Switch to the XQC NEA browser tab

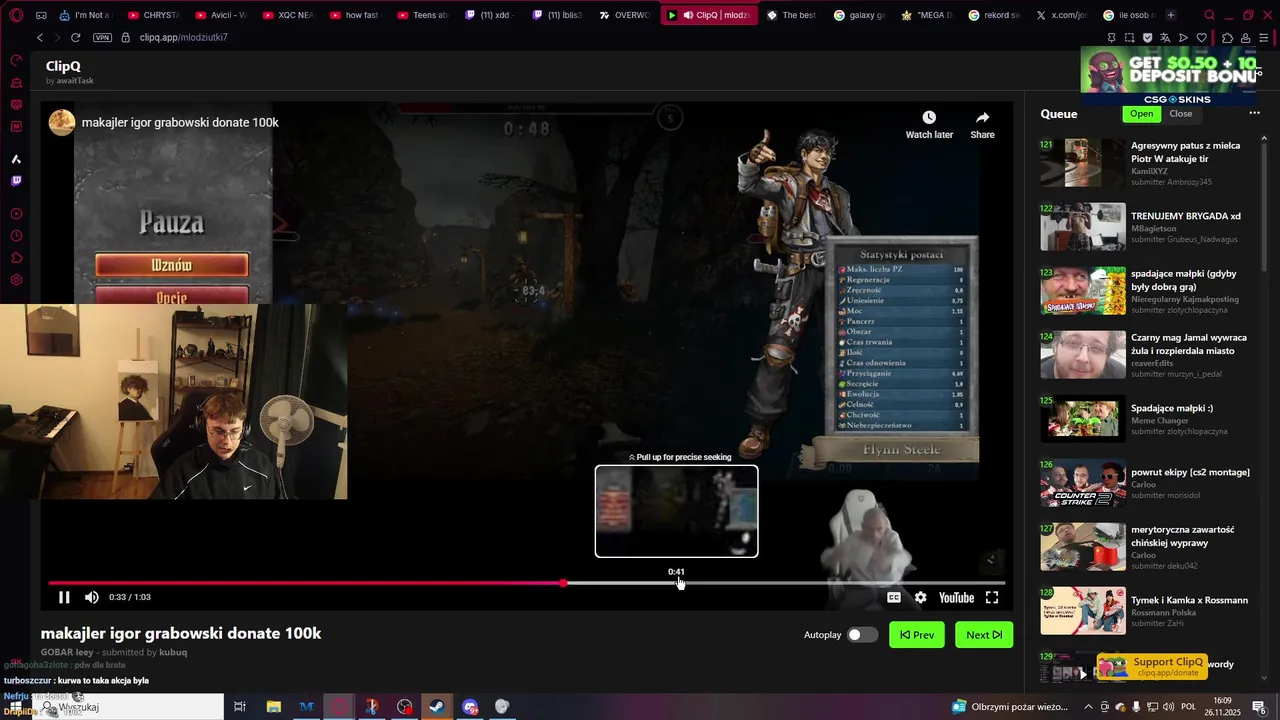288,15
